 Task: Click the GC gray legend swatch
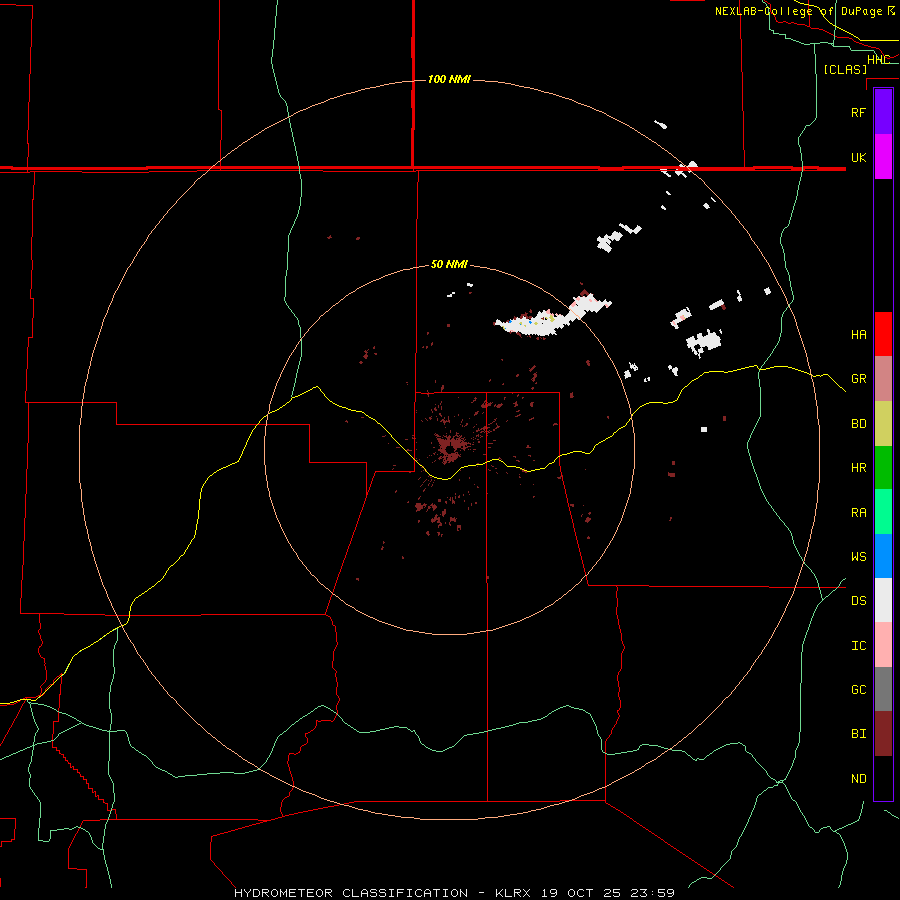click(883, 689)
